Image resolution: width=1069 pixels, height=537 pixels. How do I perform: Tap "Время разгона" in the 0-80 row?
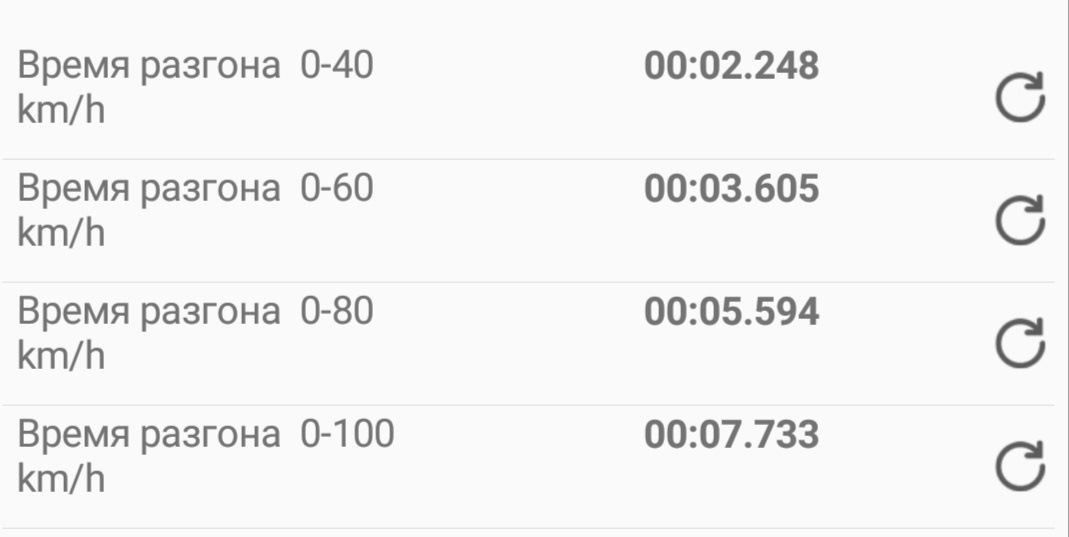click(149, 314)
